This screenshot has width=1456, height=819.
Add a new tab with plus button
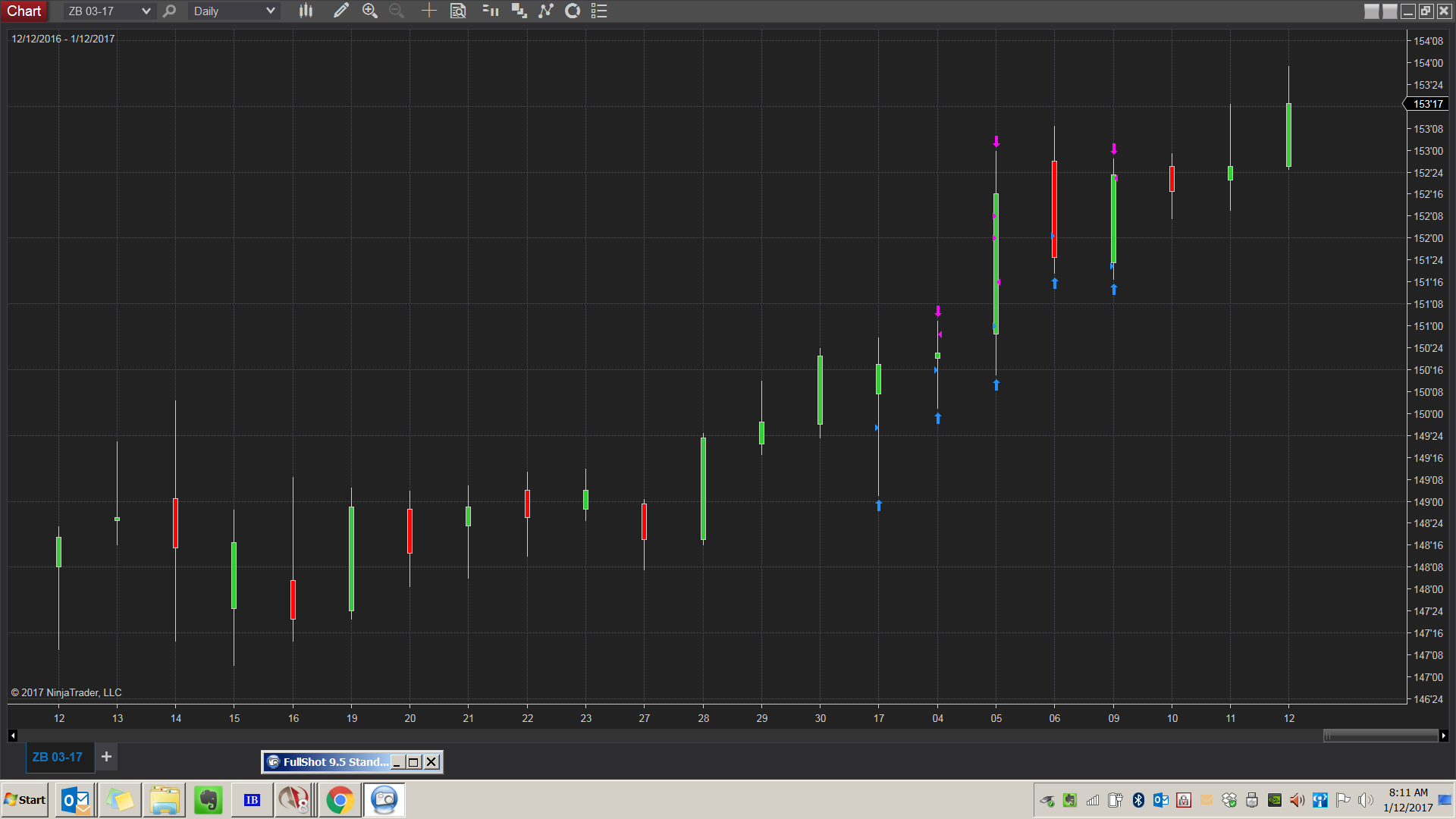[106, 757]
